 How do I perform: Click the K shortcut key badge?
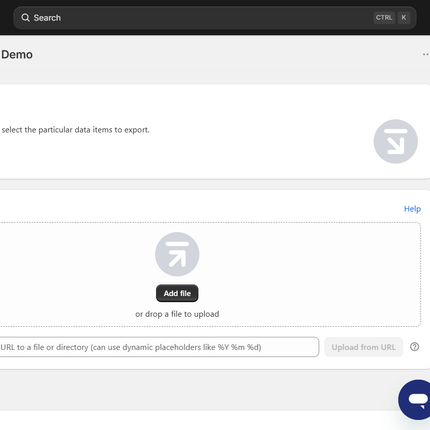point(404,18)
